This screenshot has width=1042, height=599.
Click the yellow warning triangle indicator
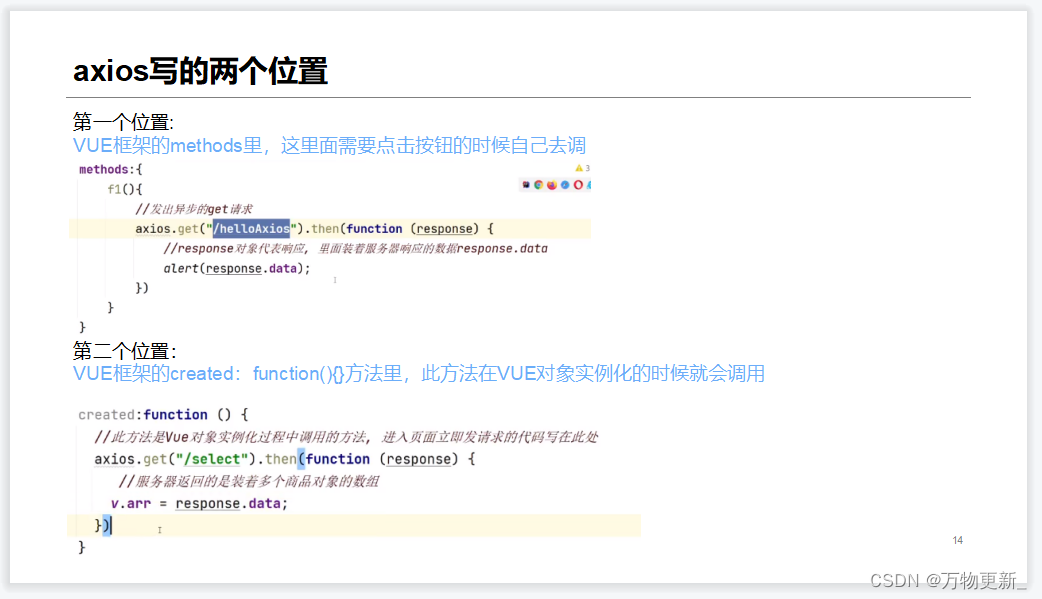tap(579, 168)
